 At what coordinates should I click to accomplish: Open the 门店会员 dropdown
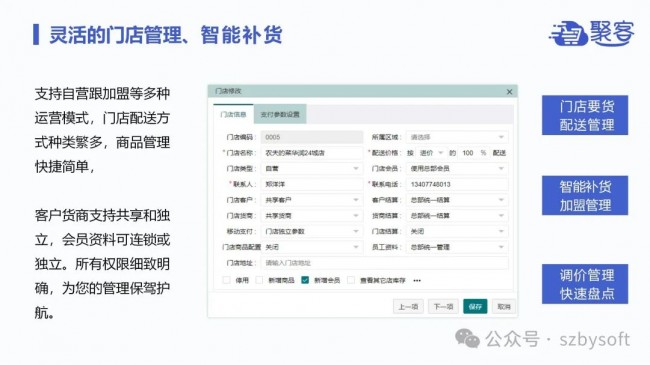click(x=457, y=169)
